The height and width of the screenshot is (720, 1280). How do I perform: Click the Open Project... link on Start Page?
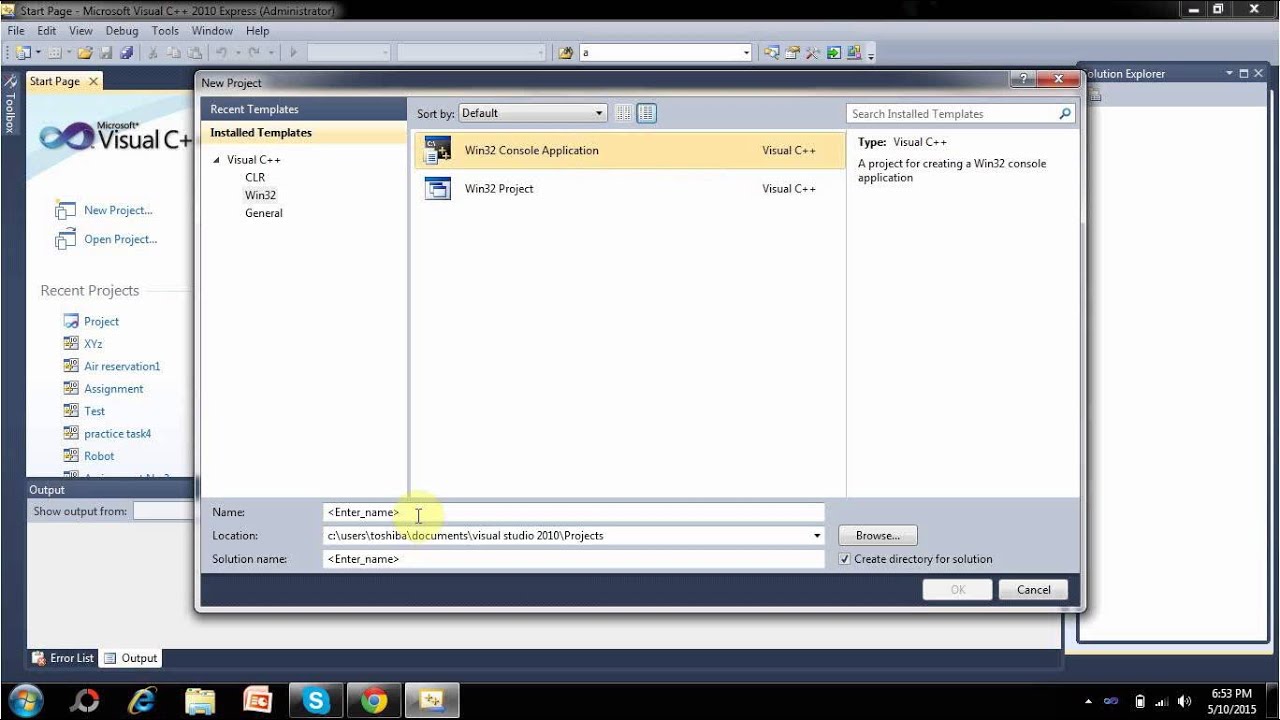point(120,239)
